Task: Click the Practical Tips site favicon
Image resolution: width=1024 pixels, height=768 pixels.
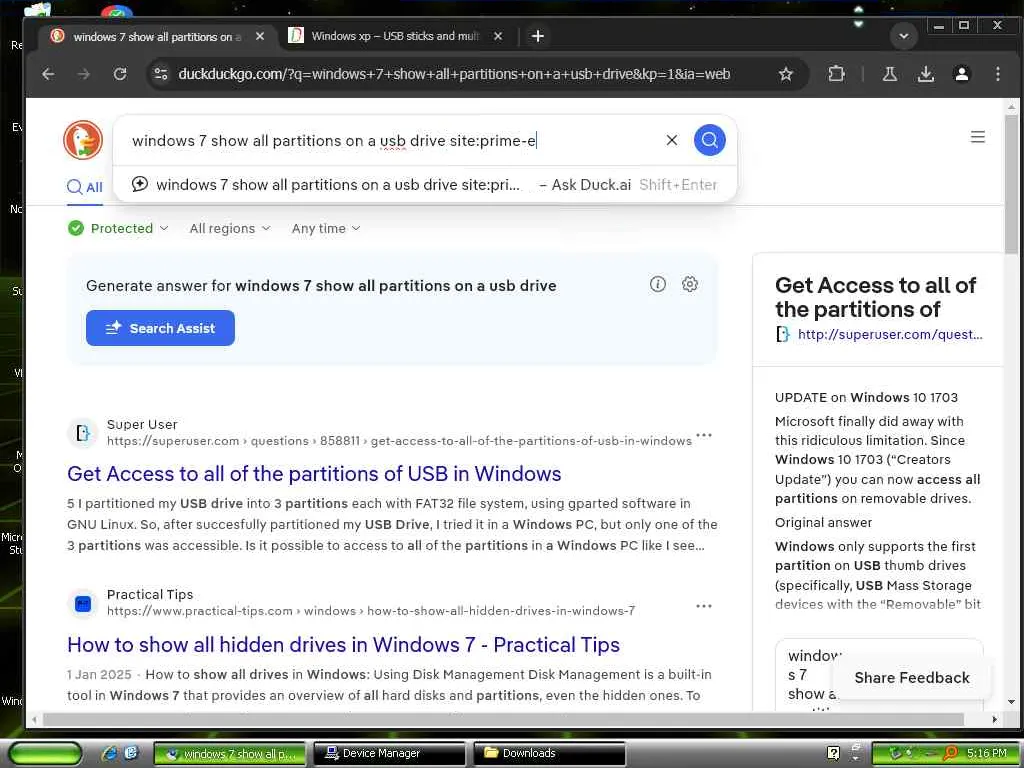Action: click(x=82, y=603)
